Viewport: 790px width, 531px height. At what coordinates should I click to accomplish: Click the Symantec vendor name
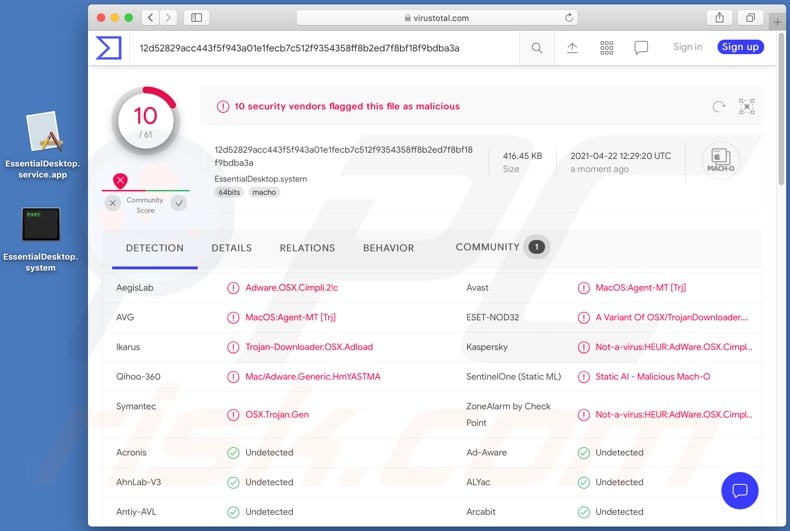[136, 406]
